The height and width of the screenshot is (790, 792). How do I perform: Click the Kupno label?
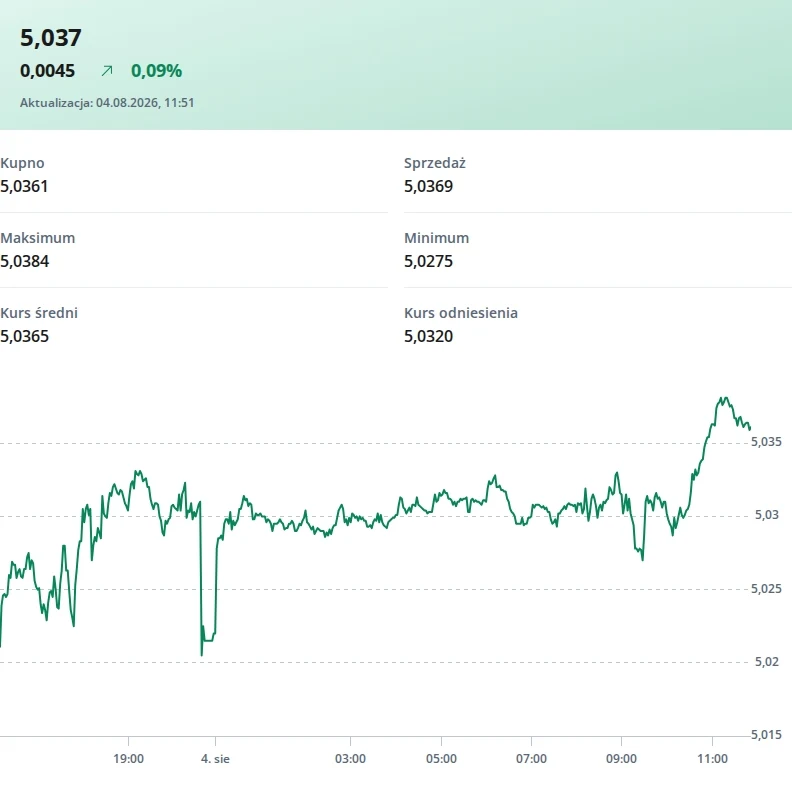coord(22,163)
